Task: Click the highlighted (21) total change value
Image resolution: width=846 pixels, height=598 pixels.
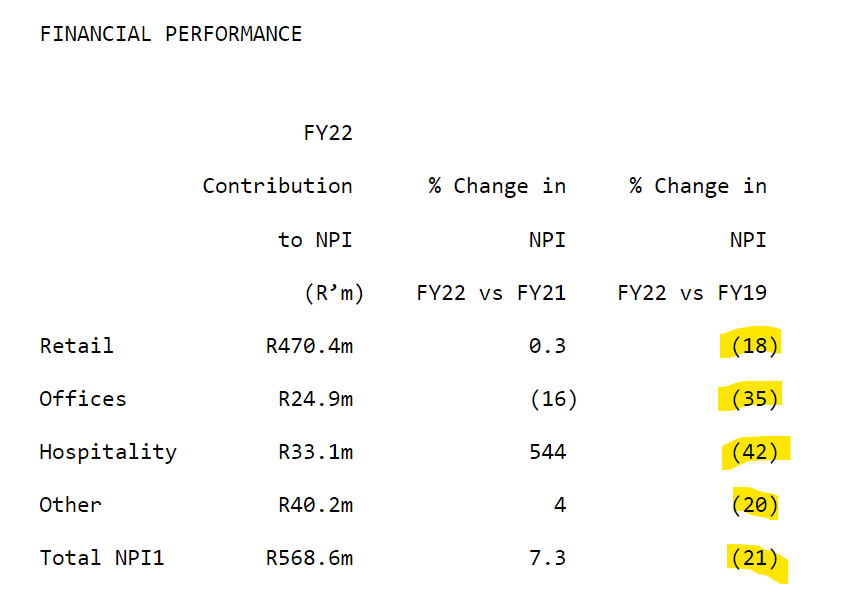Action: pyautogui.click(x=755, y=558)
